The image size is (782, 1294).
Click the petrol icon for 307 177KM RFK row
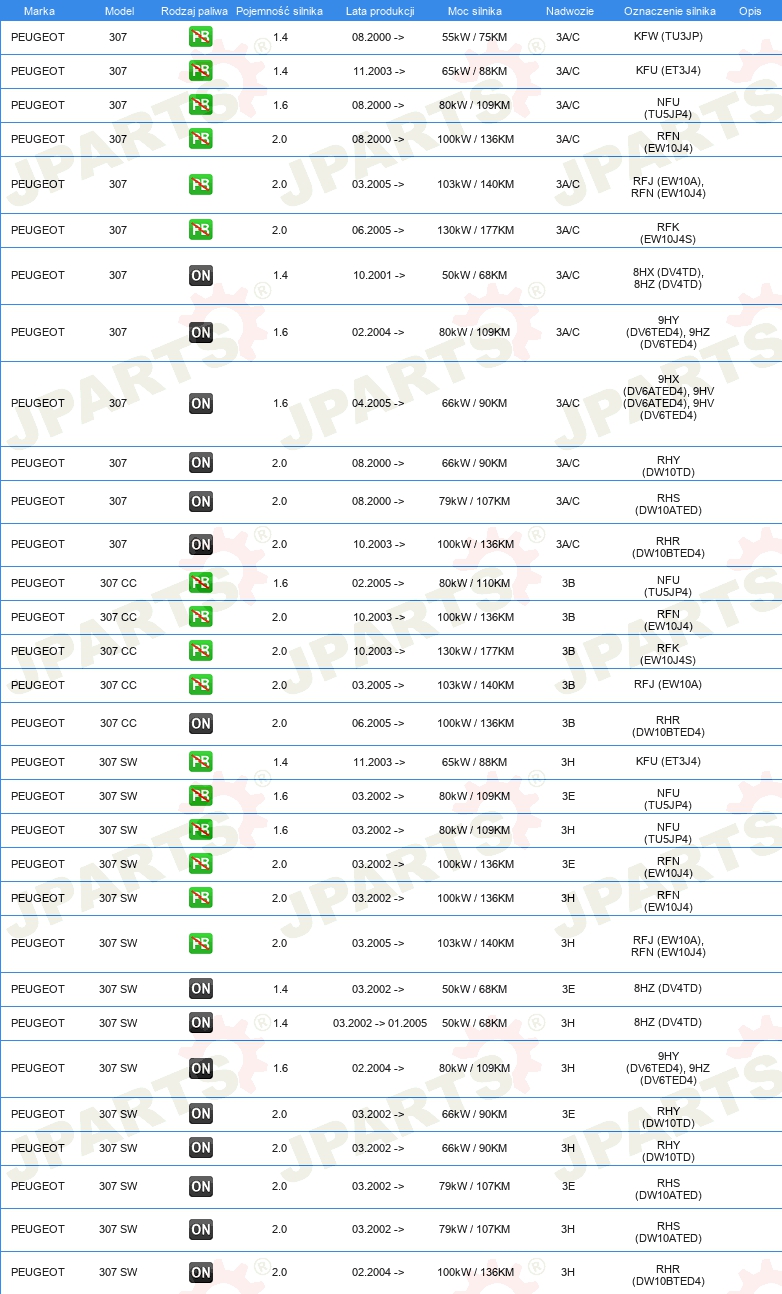(x=200, y=230)
